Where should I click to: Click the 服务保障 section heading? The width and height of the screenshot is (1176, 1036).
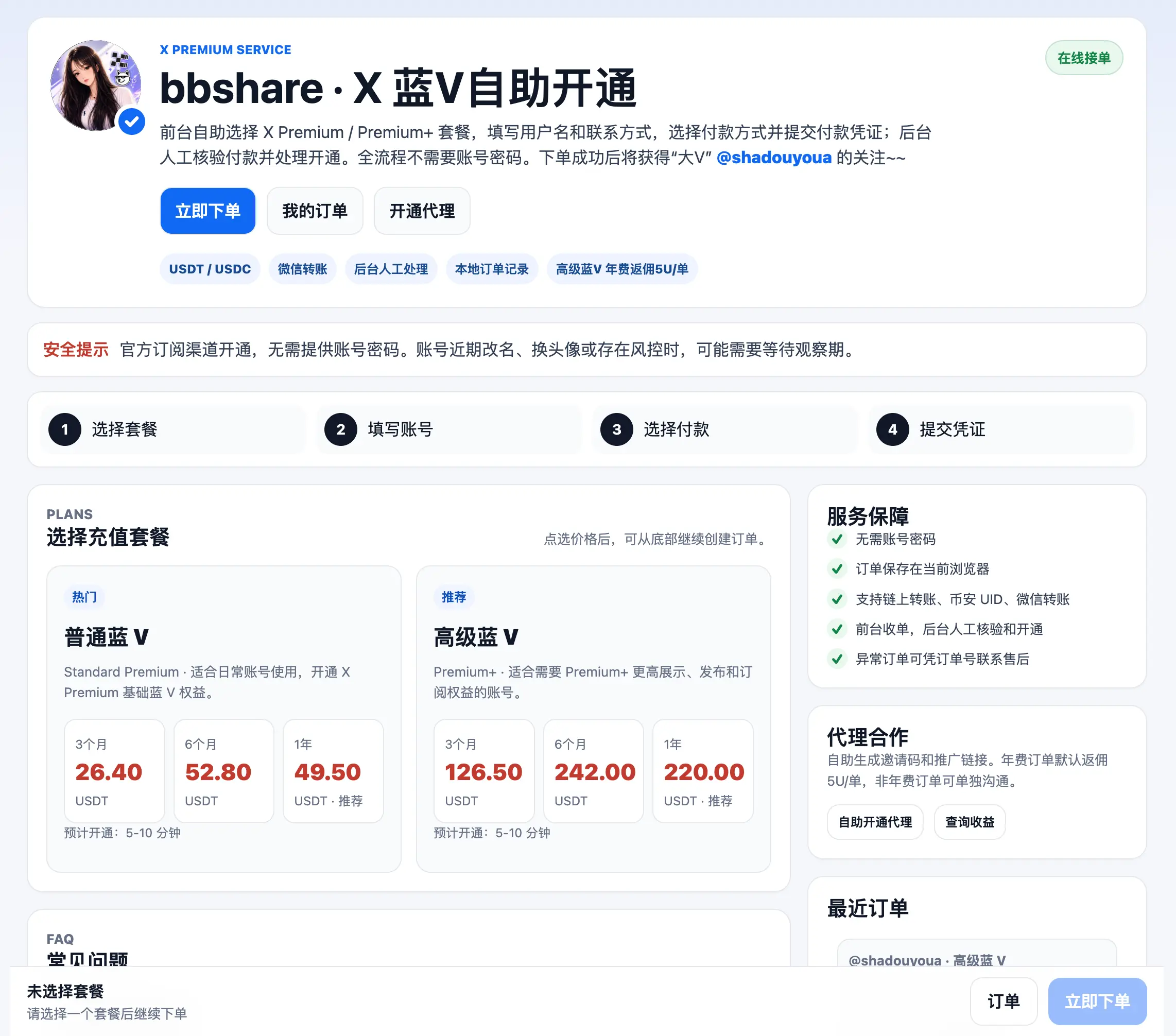868,516
